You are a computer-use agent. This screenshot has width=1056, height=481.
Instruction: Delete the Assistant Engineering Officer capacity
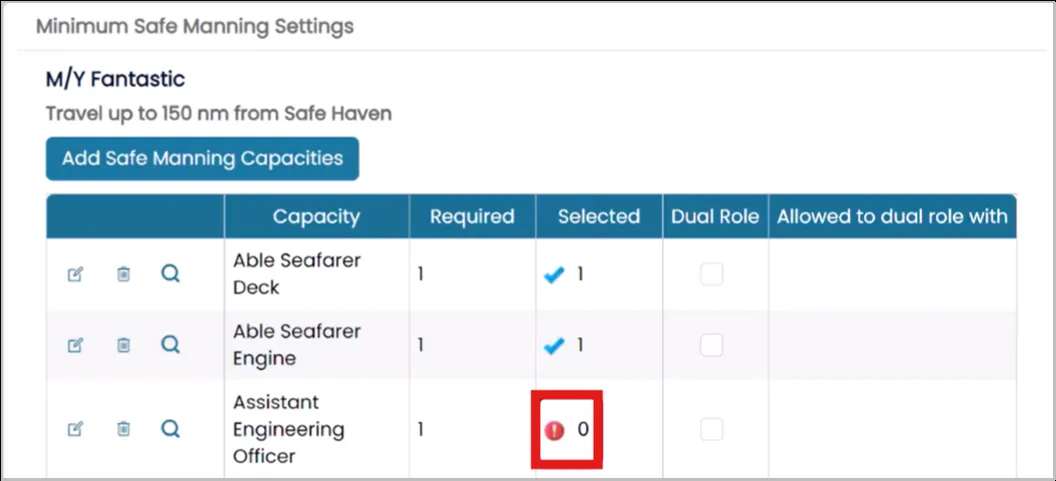(123, 428)
